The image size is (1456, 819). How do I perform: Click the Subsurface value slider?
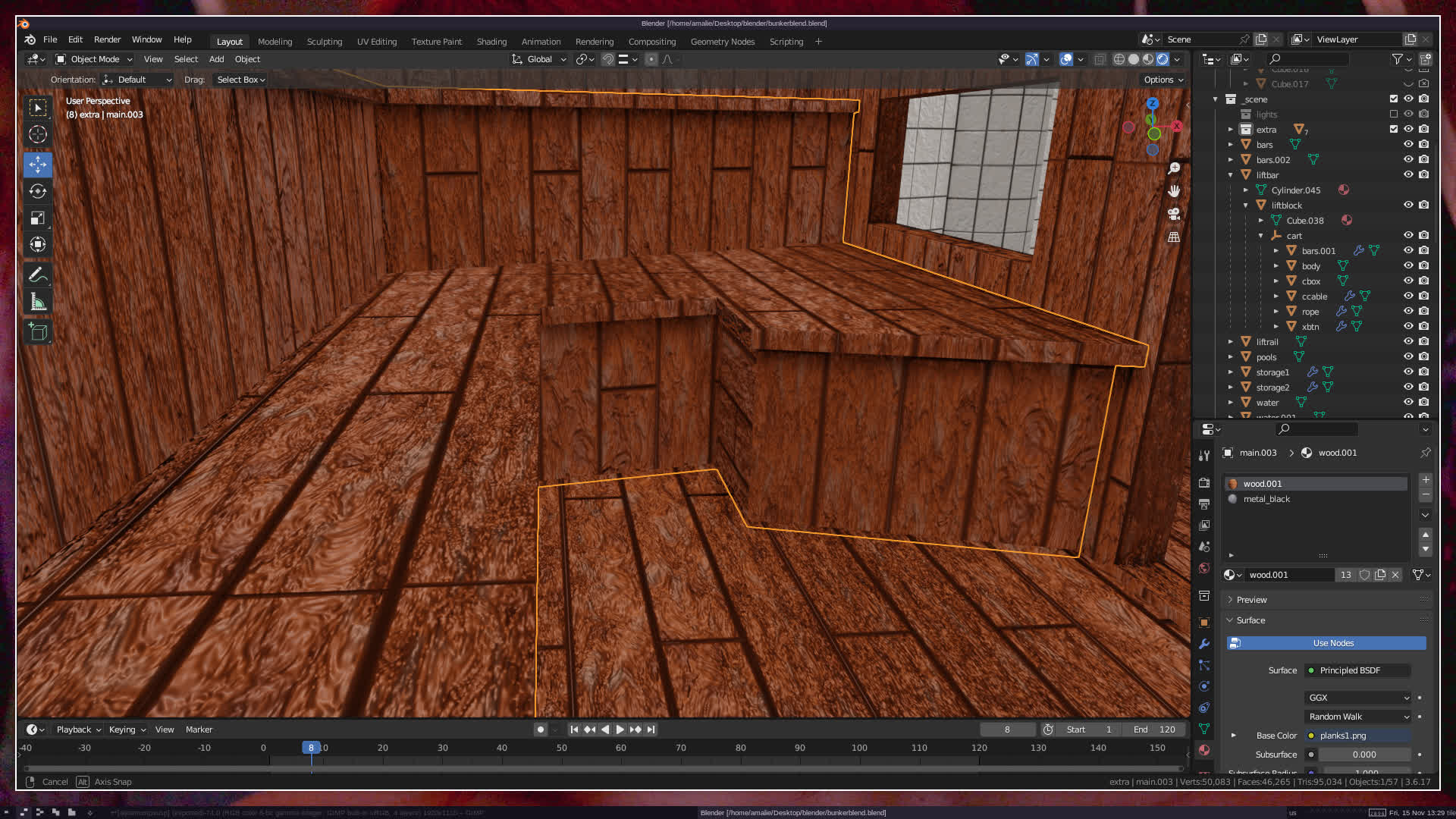(x=1363, y=755)
